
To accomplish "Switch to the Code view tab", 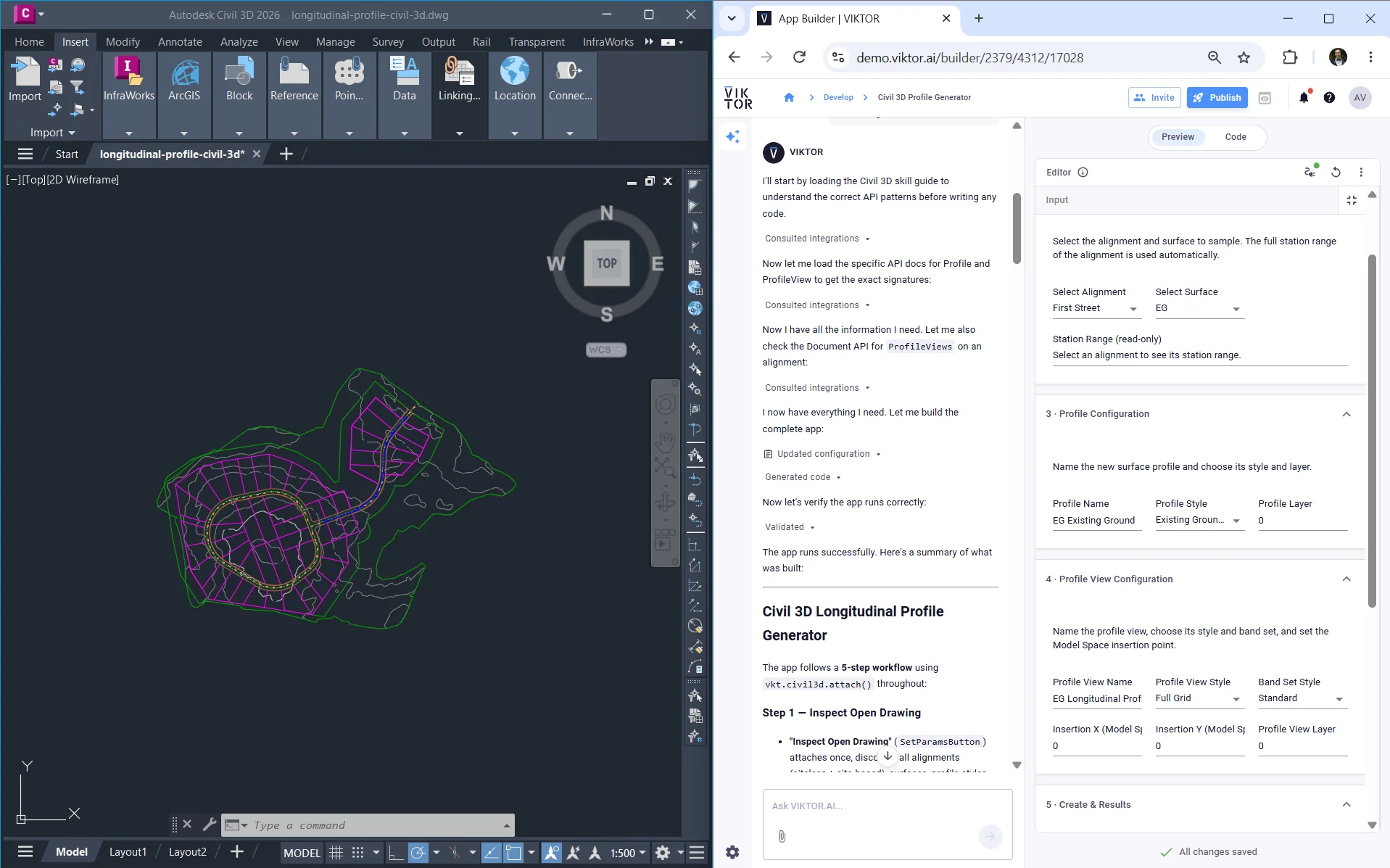I will [1236, 136].
